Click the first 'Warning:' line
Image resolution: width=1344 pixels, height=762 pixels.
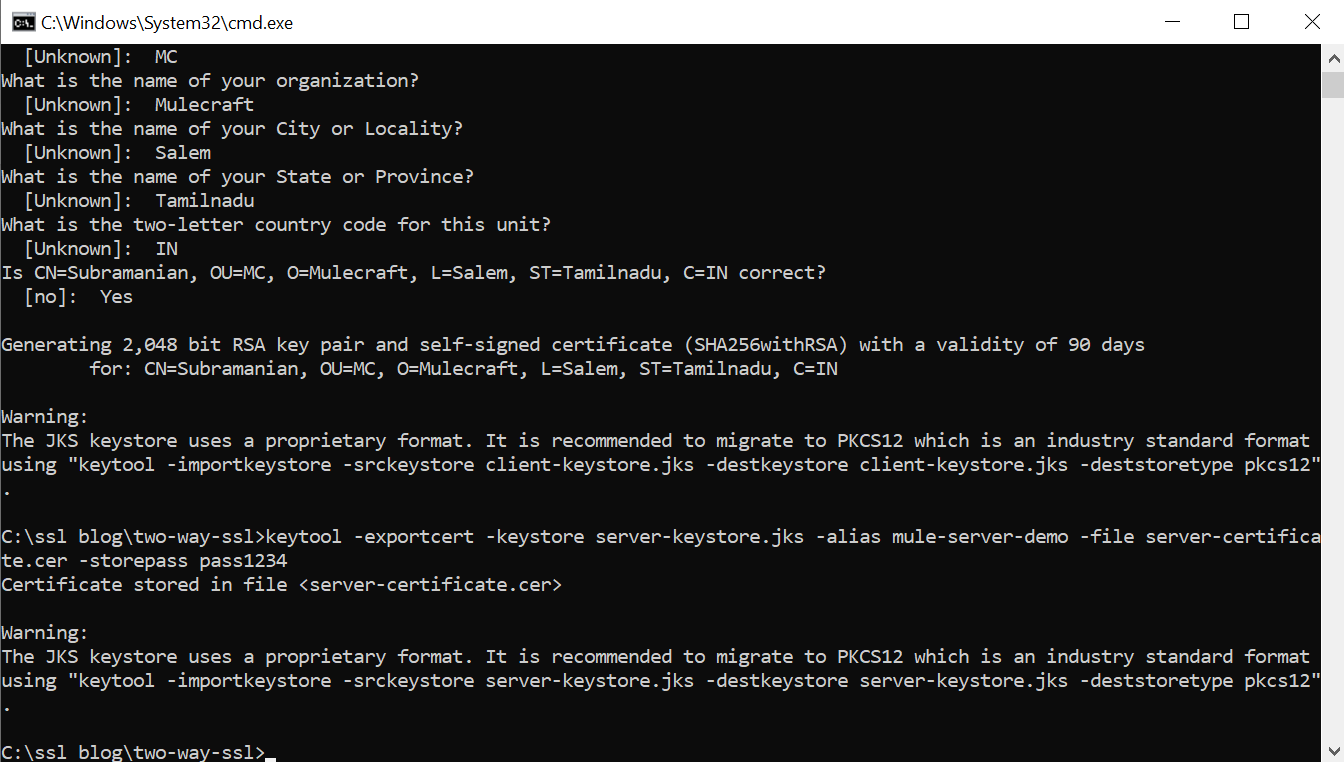tap(45, 417)
